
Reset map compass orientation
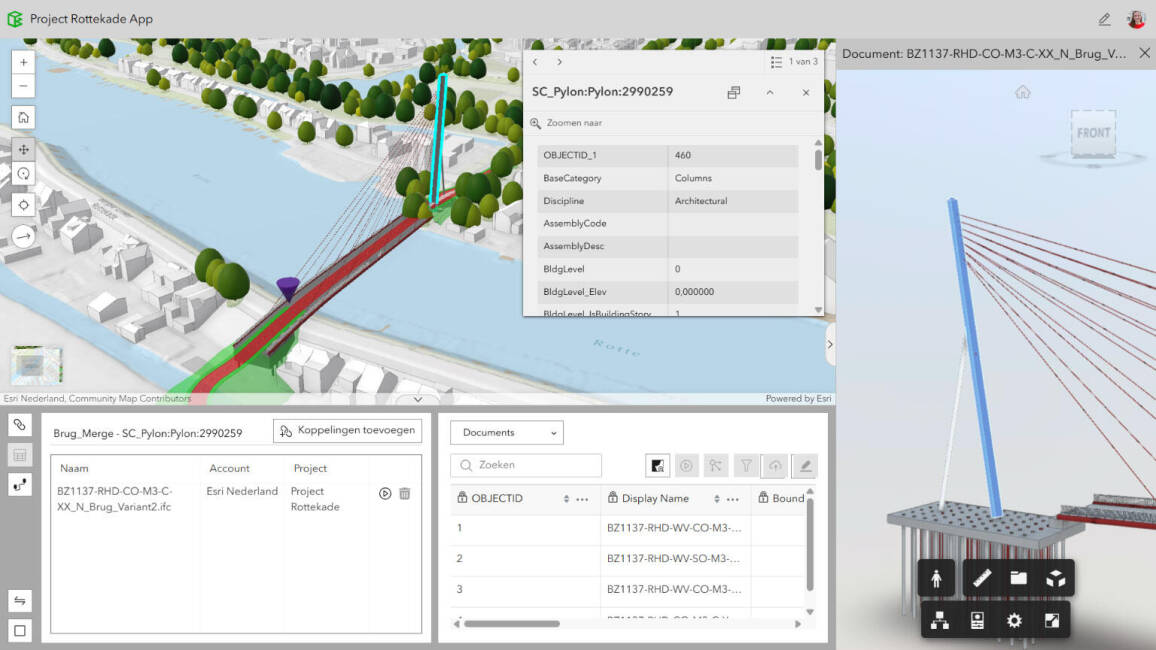24,237
